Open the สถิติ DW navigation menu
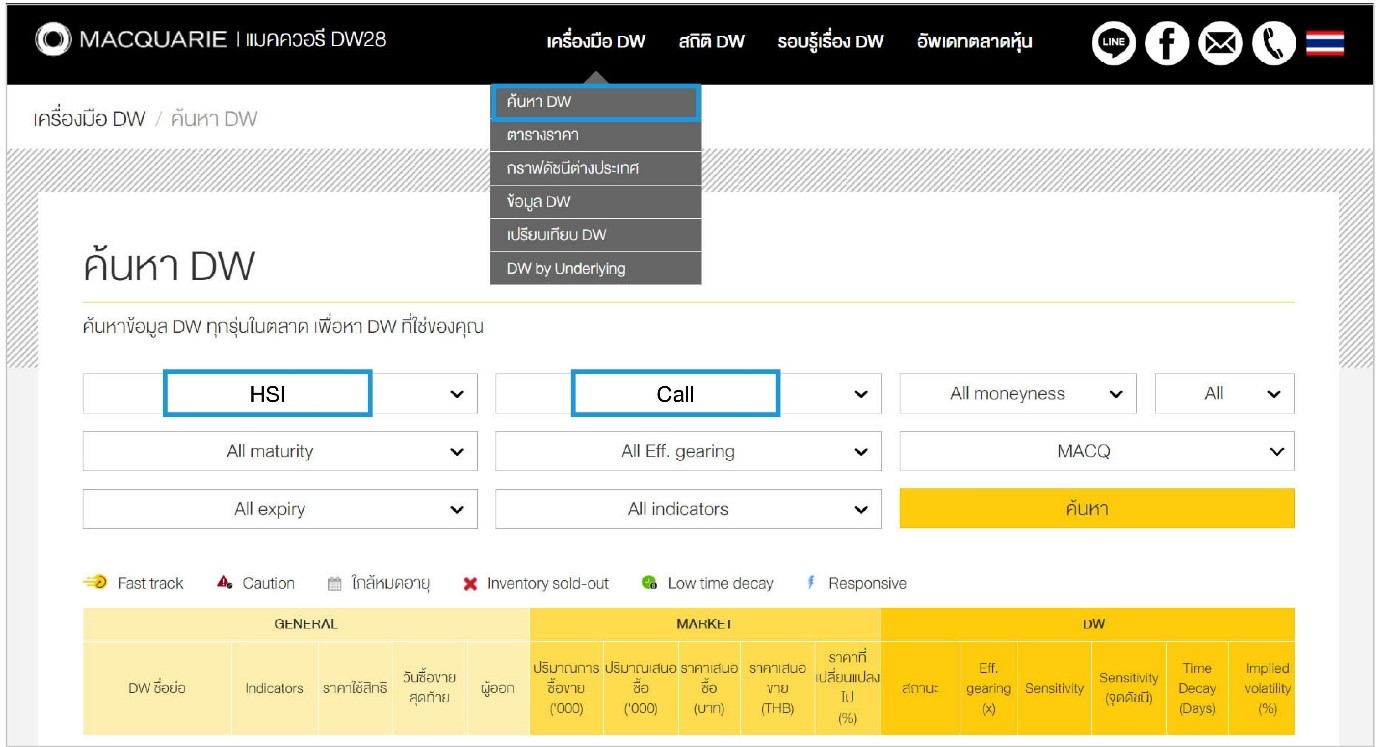Image resolution: width=1380 pixels, height=747 pixels. coord(711,42)
